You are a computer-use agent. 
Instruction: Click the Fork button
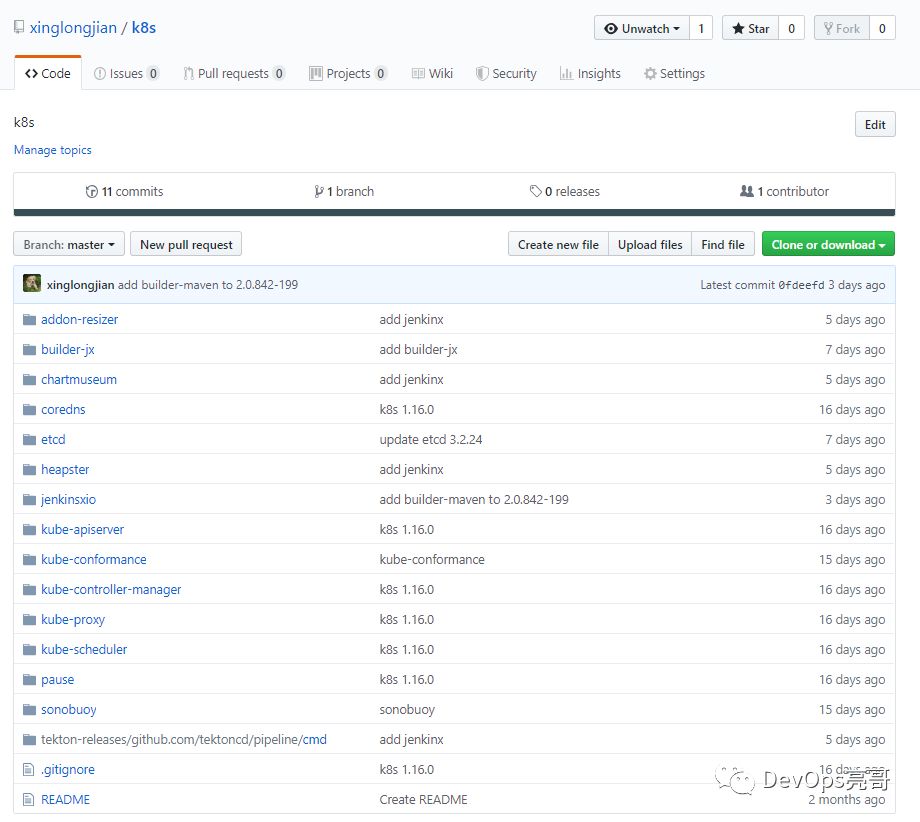tap(841, 28)
